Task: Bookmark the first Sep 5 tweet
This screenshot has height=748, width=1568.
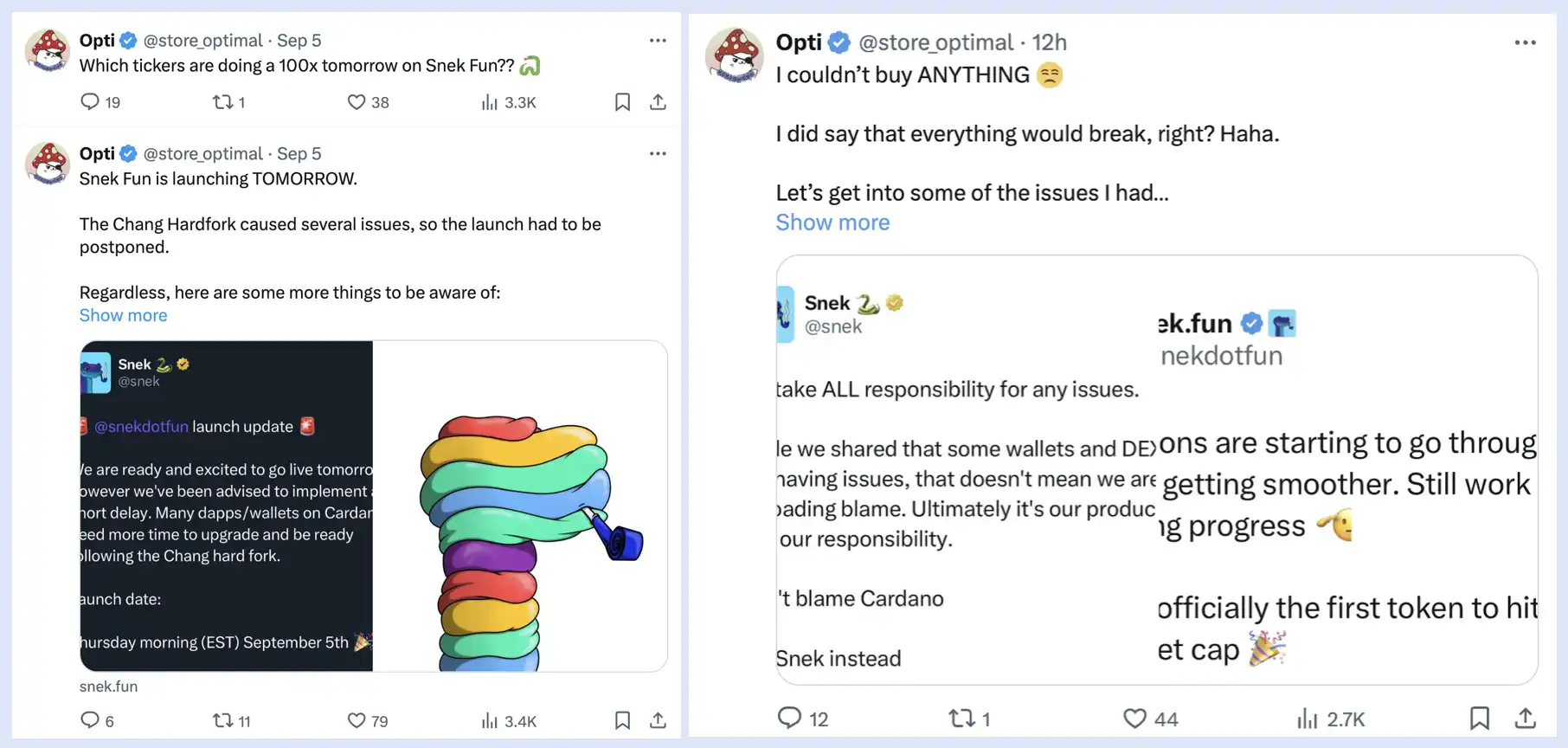Action: tap(622, 102)
